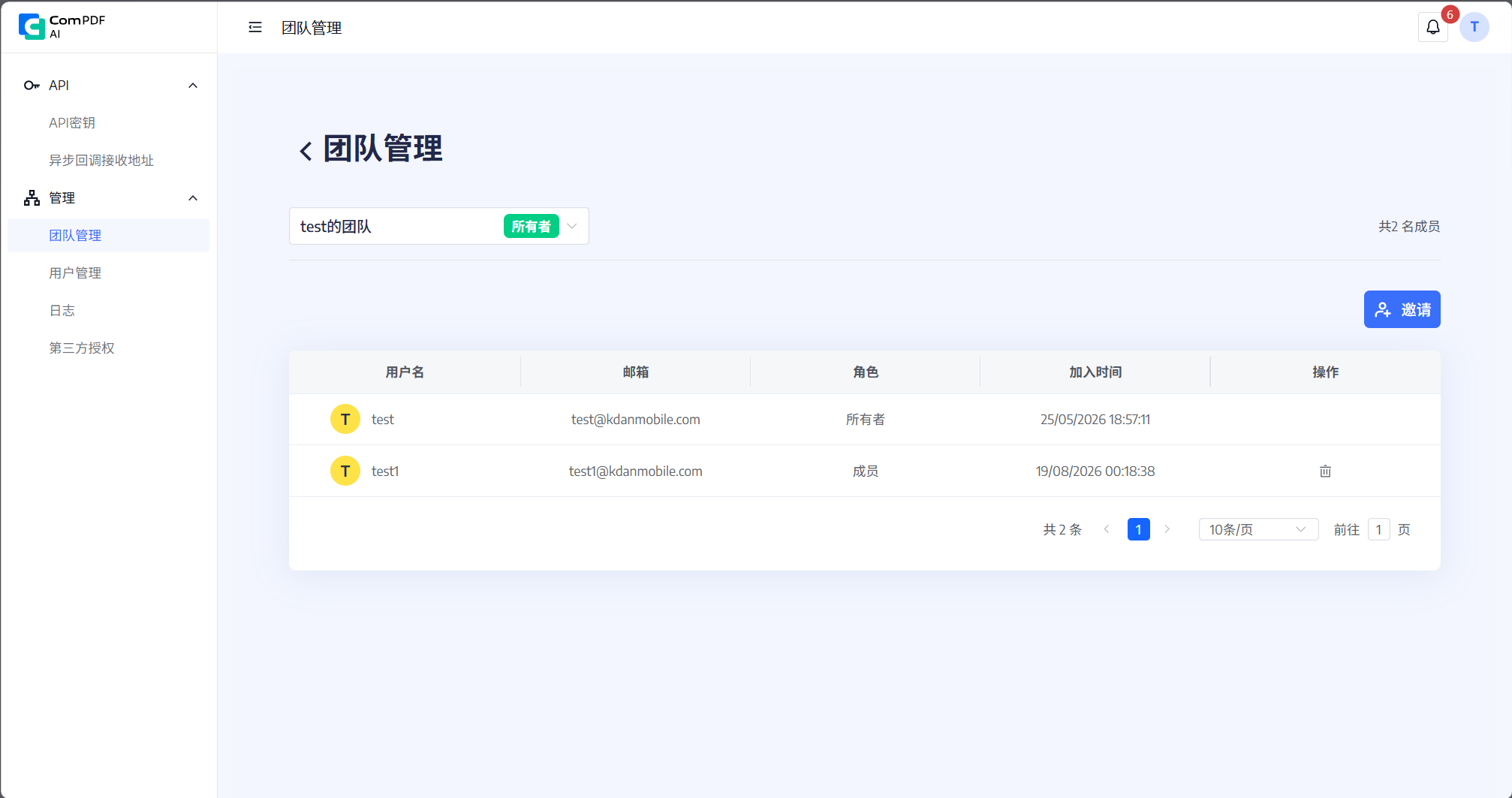Click username test1 text

click(x=385, y=471)
